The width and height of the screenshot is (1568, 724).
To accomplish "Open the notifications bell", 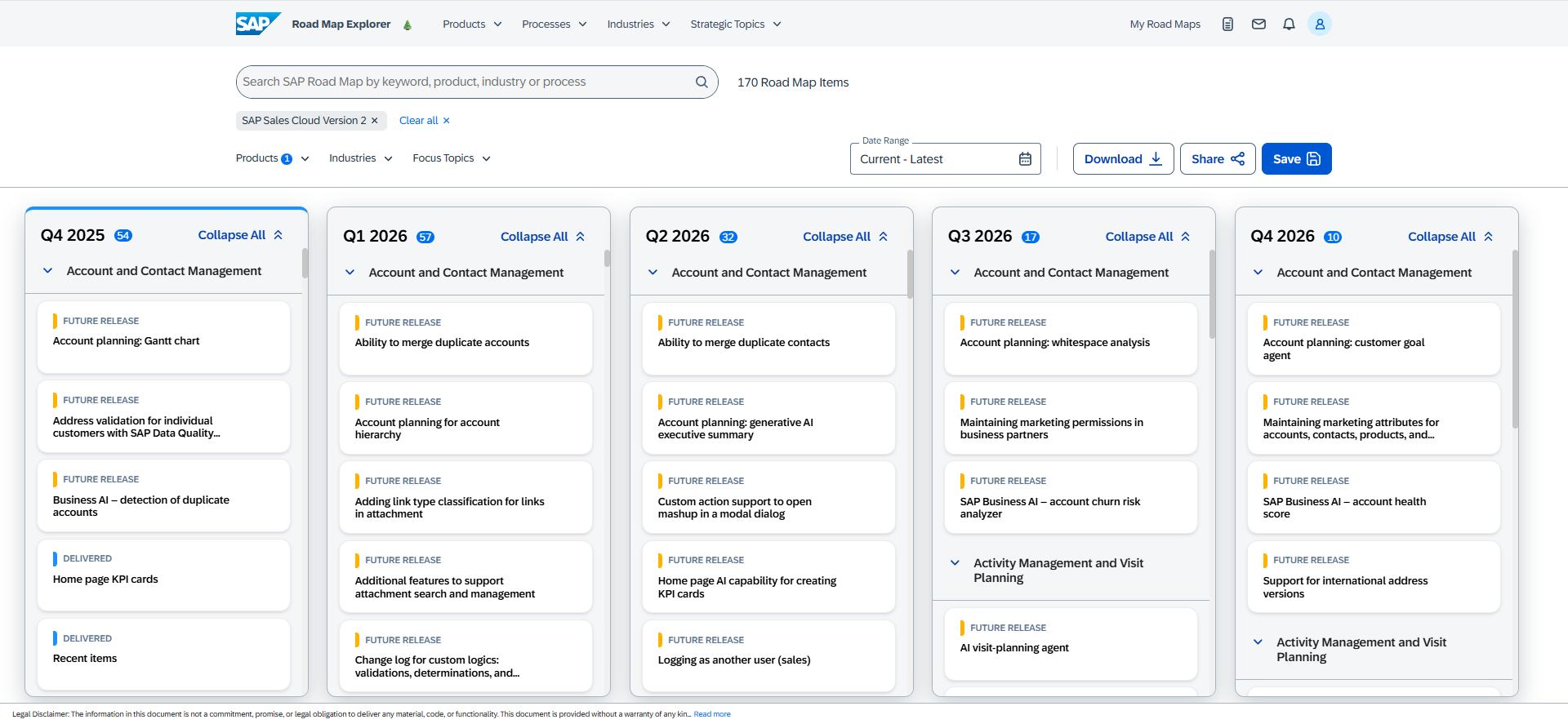I will pyautogui.click(x=1289, y=24).
